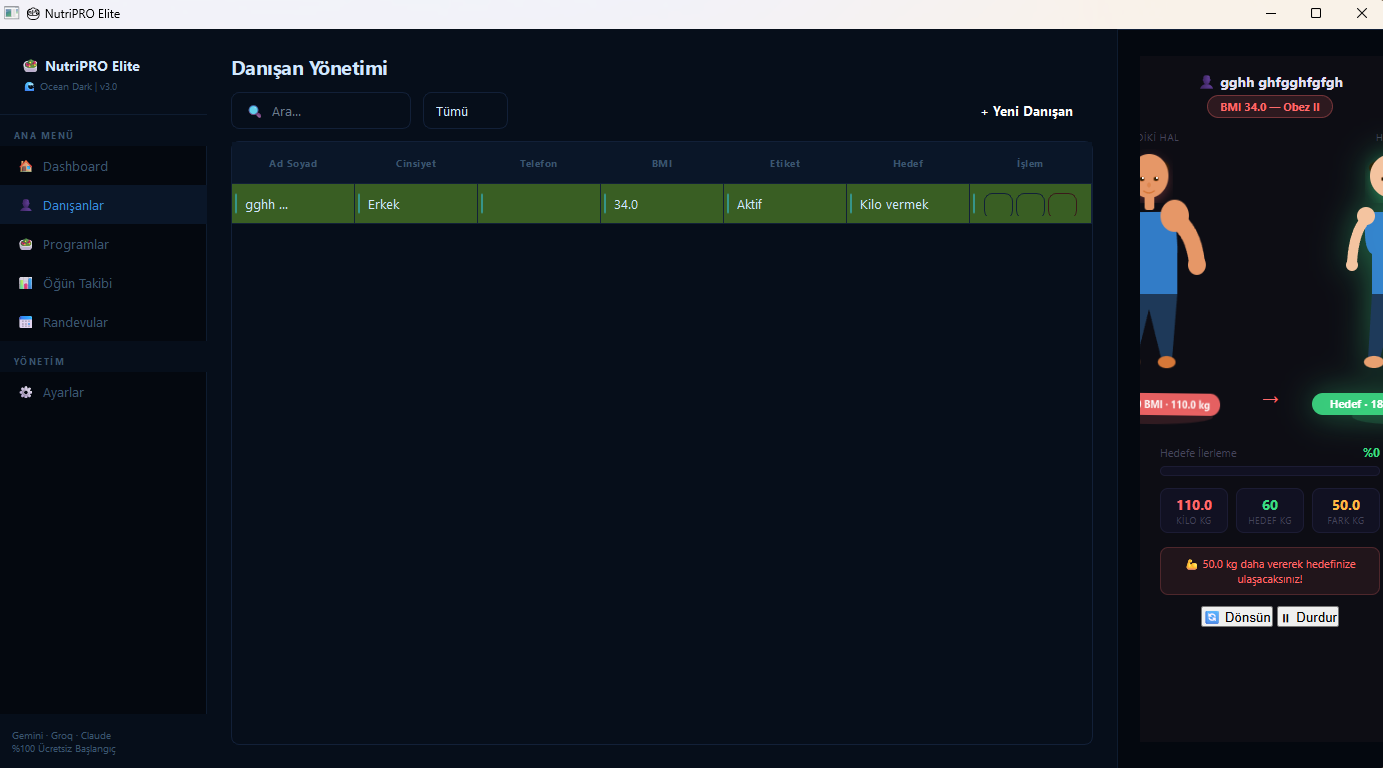Select the gghh client row name cell

pyautogui.click(x=293, y=204)
